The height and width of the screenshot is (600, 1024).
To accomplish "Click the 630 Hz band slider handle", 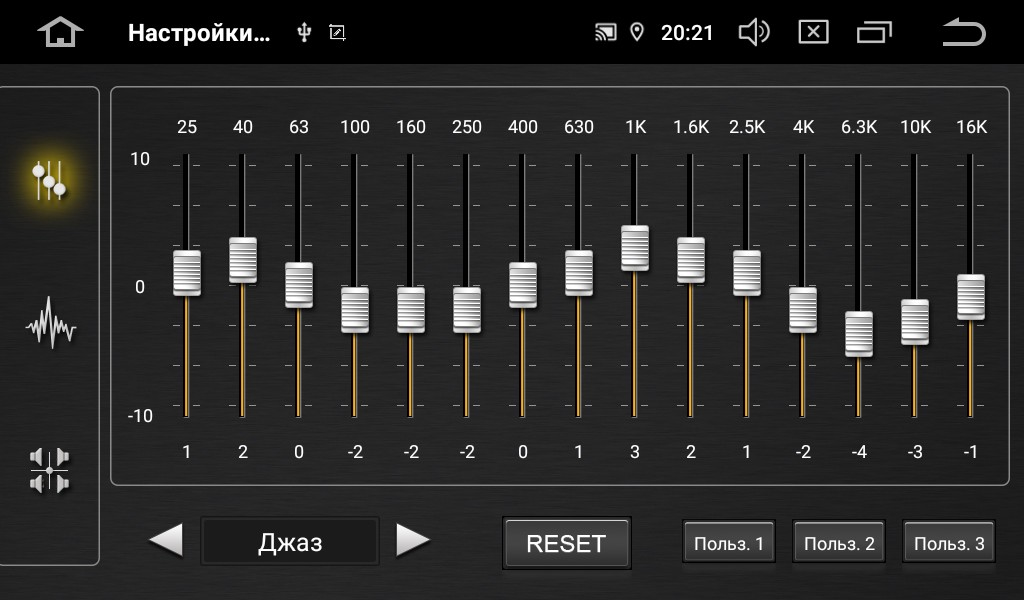I will (x=579, y=273).
